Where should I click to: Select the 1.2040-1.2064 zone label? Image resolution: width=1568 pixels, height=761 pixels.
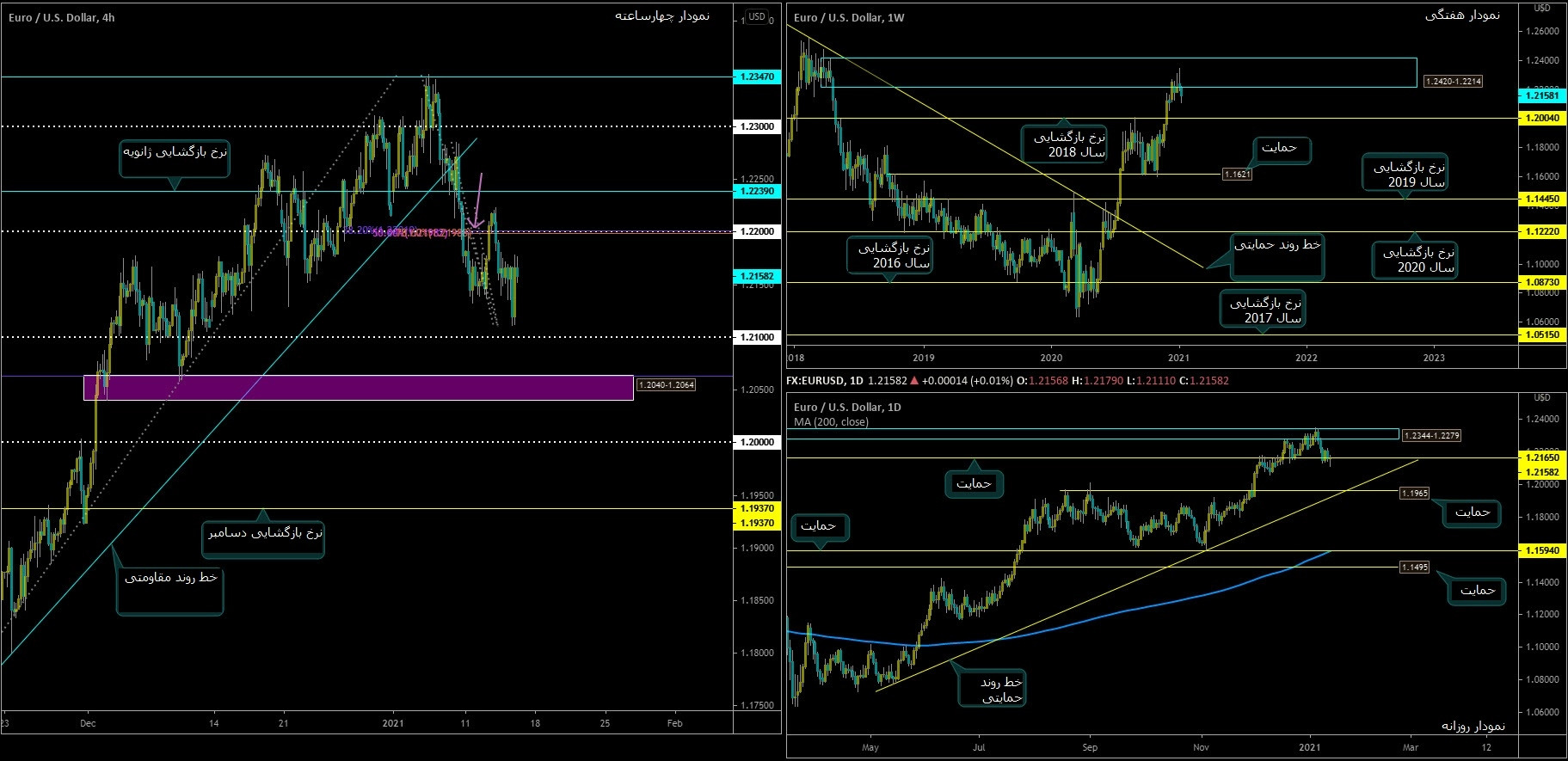coord(666,384)
